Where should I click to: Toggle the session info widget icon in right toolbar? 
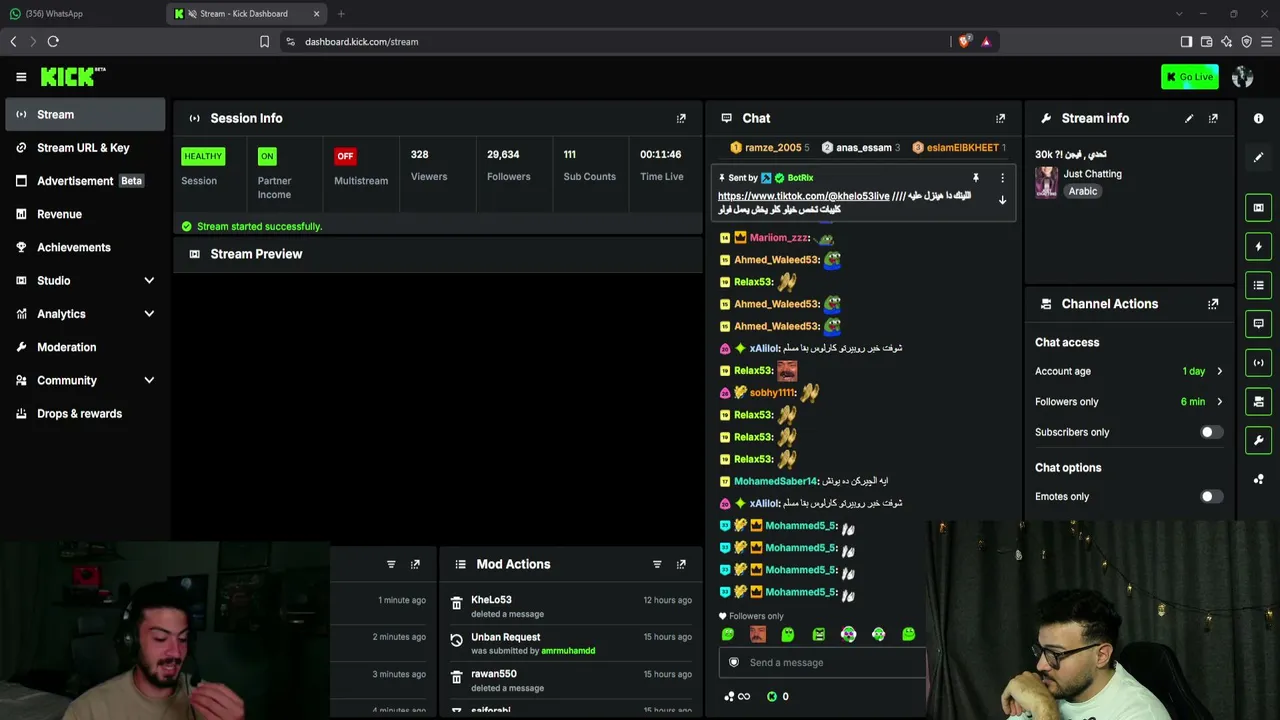pyautogui.click(x=1258, y=363)
